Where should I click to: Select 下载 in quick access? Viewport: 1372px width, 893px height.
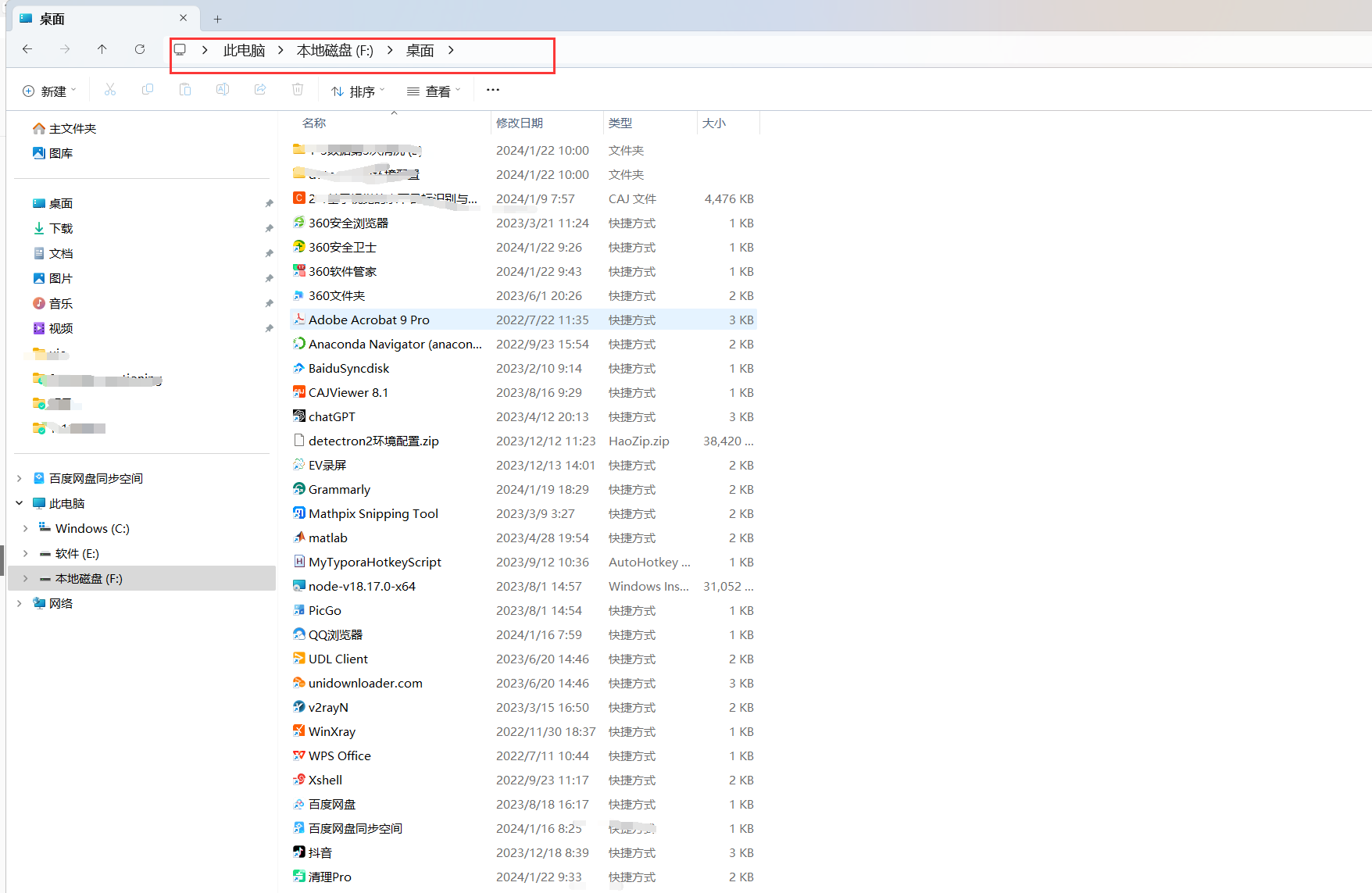point(53,228)
